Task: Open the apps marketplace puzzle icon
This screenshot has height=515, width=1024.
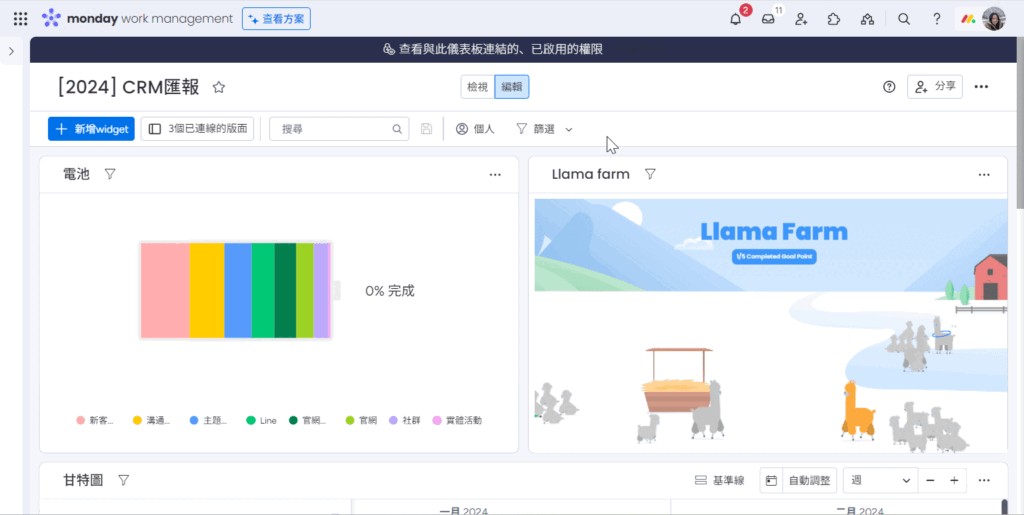Action: tap(834, 19)
